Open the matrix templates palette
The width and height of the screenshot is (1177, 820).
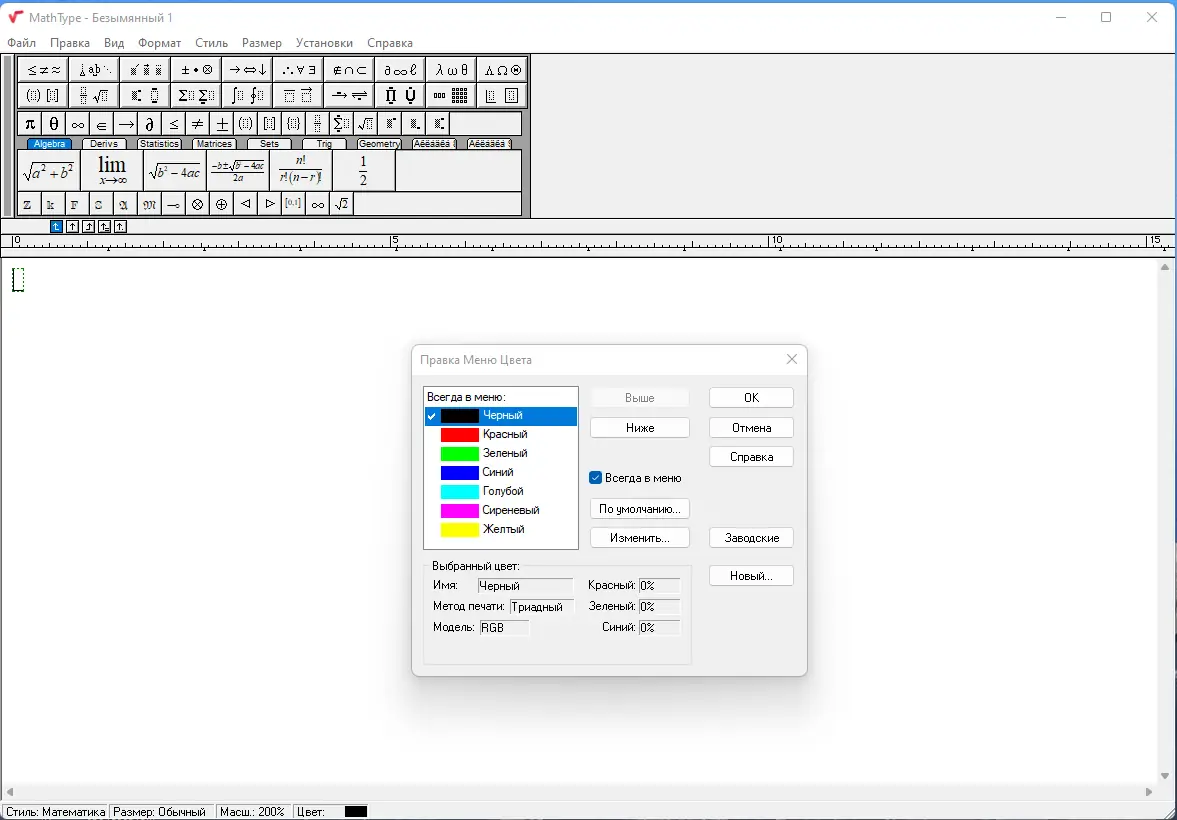451,95
